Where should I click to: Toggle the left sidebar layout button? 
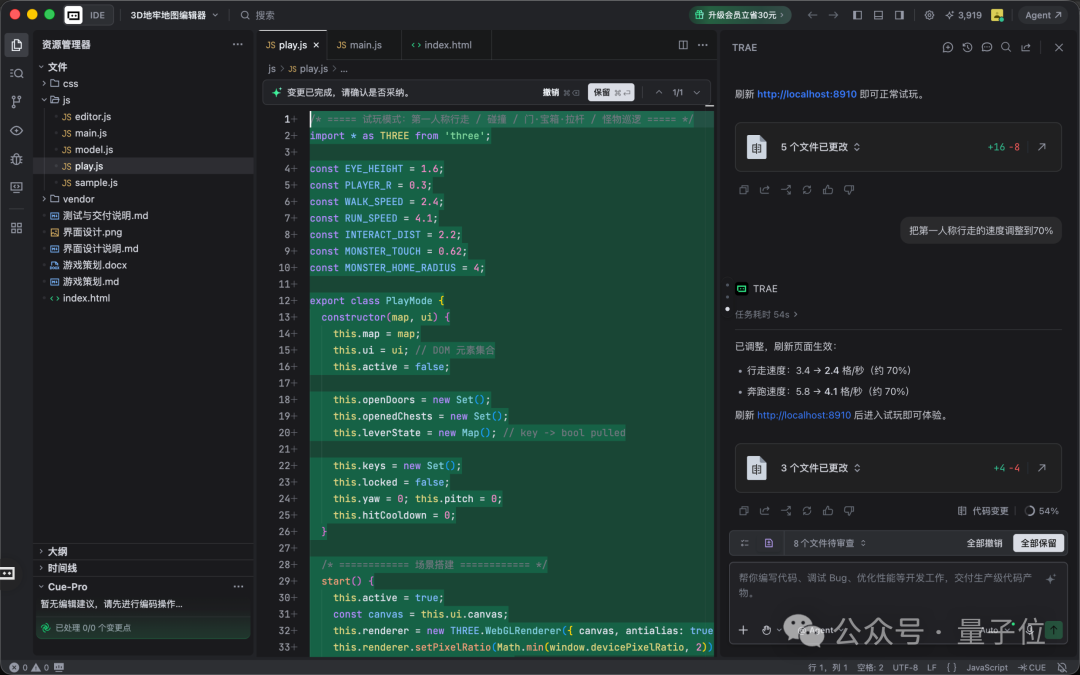(x=858, y=15)
